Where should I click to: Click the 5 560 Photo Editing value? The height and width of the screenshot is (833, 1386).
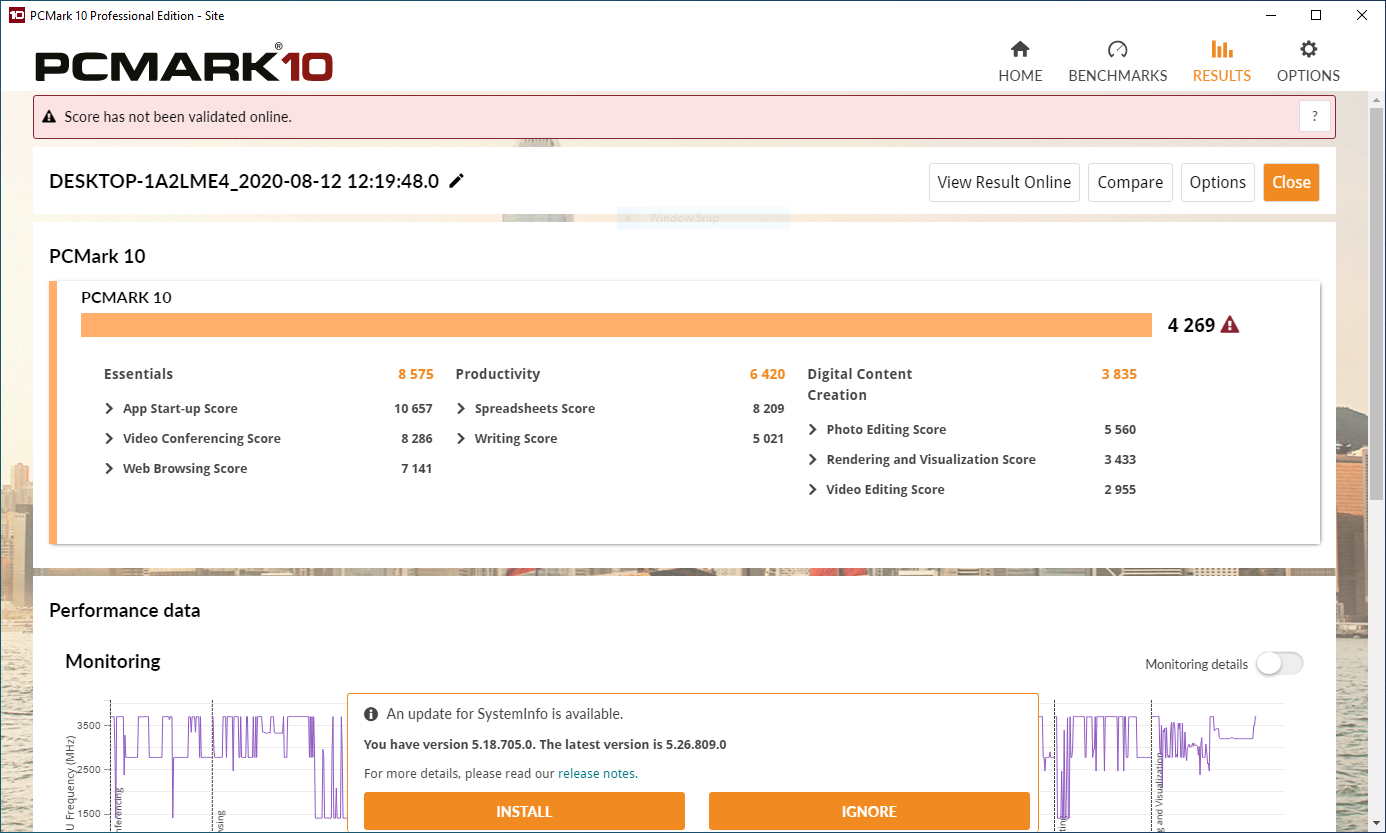1120,429
